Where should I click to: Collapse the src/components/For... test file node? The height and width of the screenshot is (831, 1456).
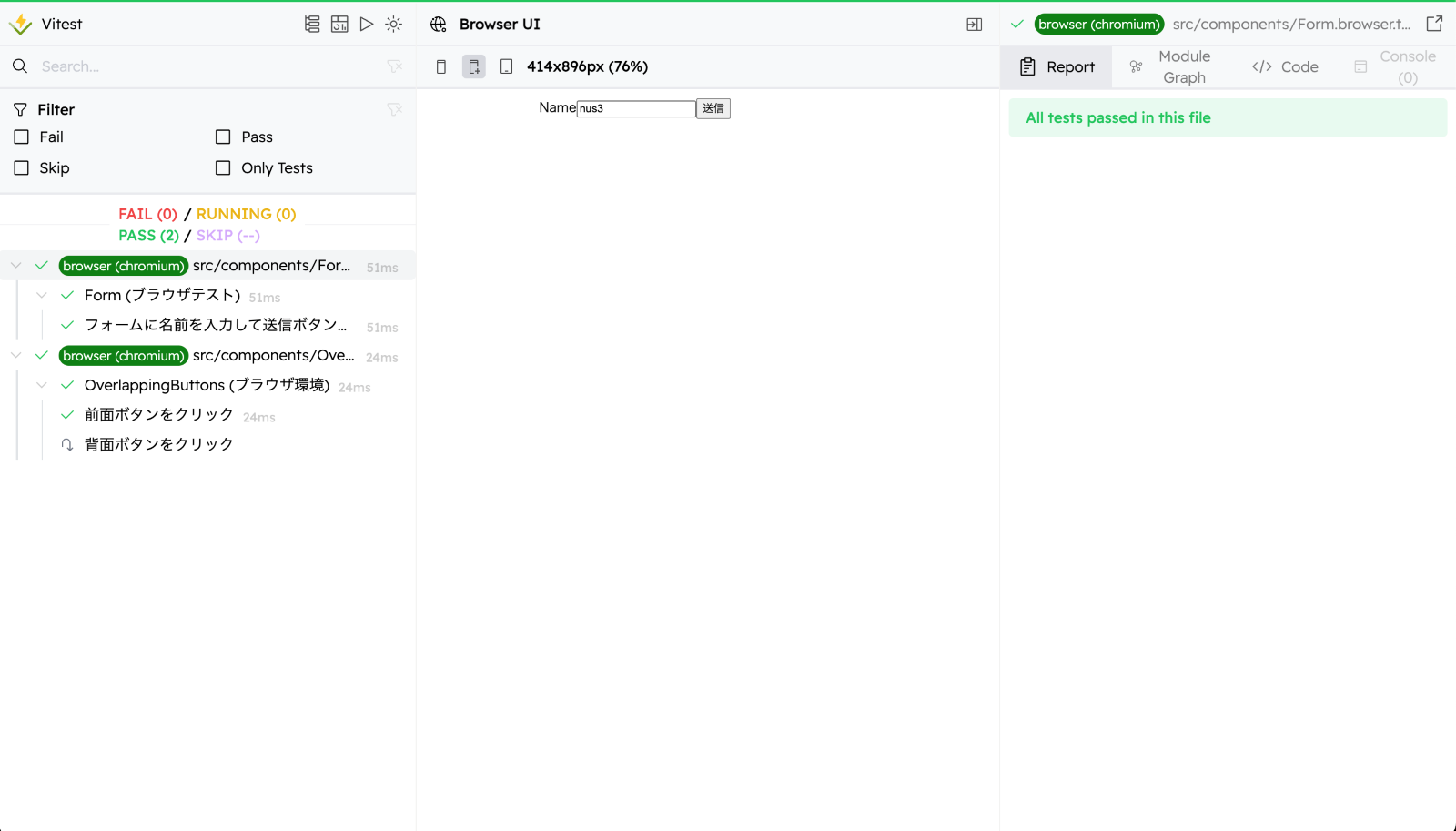tap(16, 266)
